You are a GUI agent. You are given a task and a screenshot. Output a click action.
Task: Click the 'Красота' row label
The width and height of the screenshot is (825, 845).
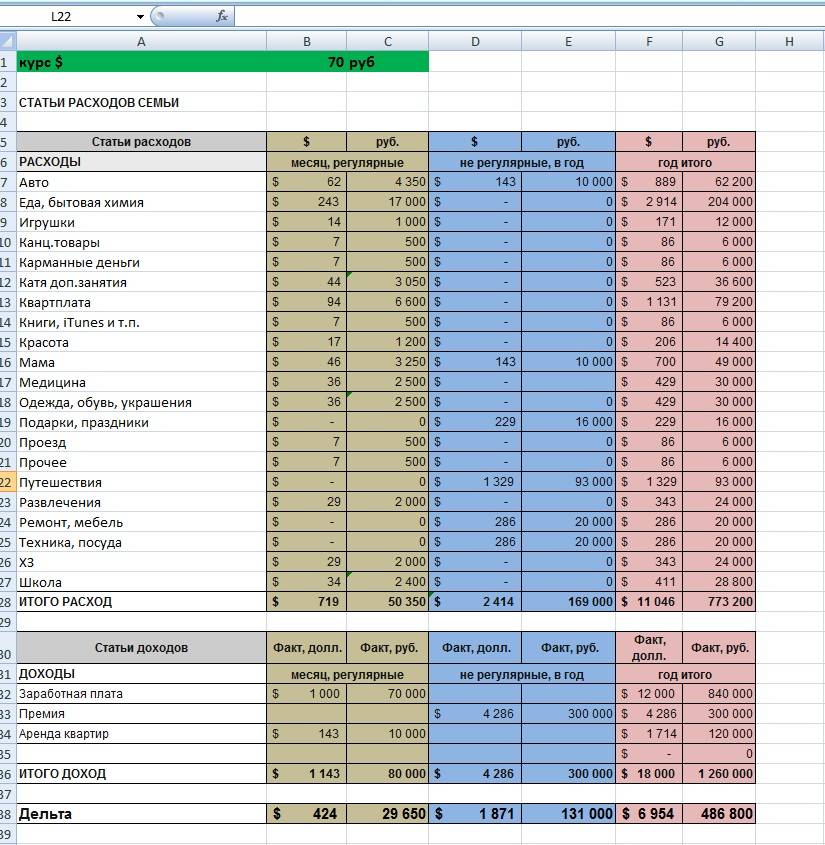[141, 342]
